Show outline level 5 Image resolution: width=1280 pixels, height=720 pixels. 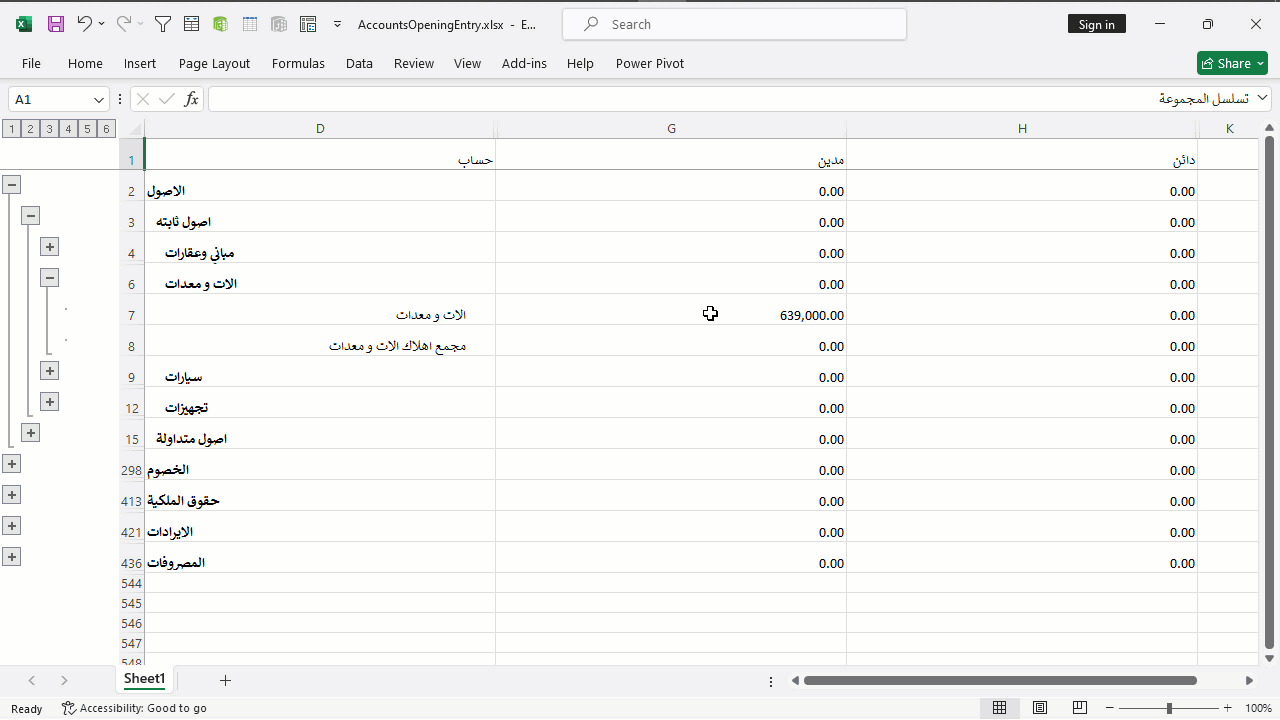coord(87,129)
